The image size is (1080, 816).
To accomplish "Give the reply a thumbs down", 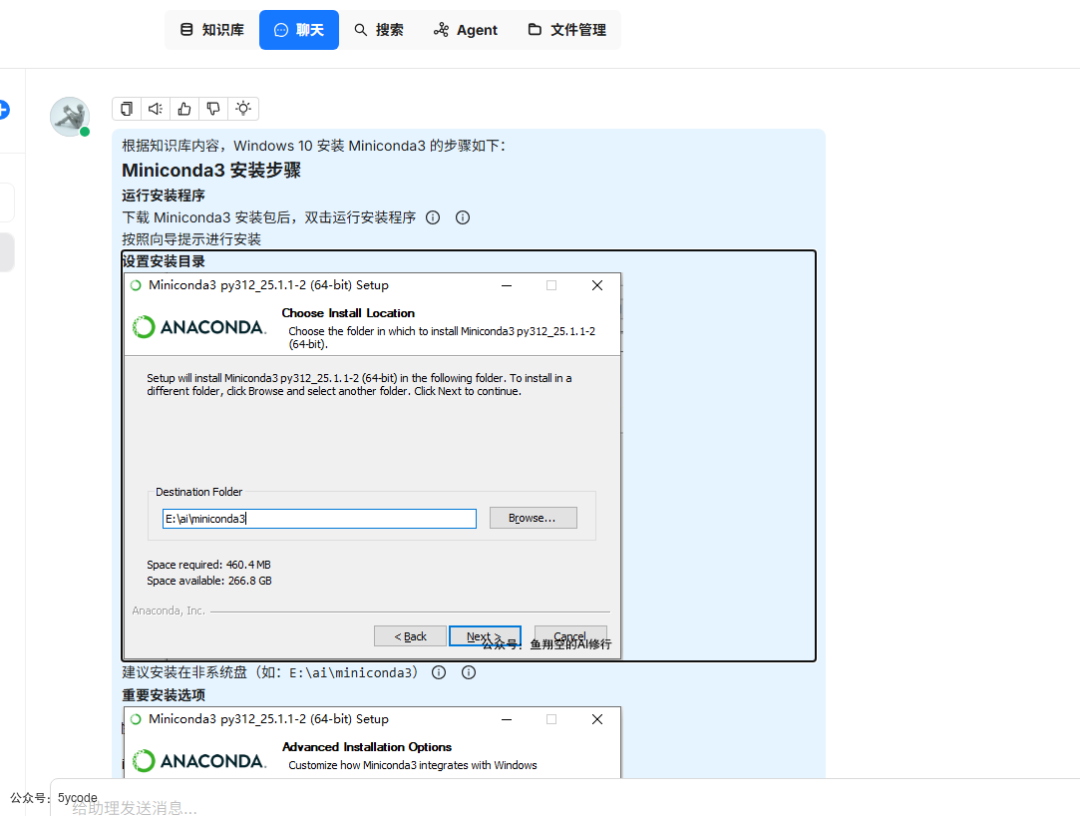I will pyautogui.click(x=214, y=109).
